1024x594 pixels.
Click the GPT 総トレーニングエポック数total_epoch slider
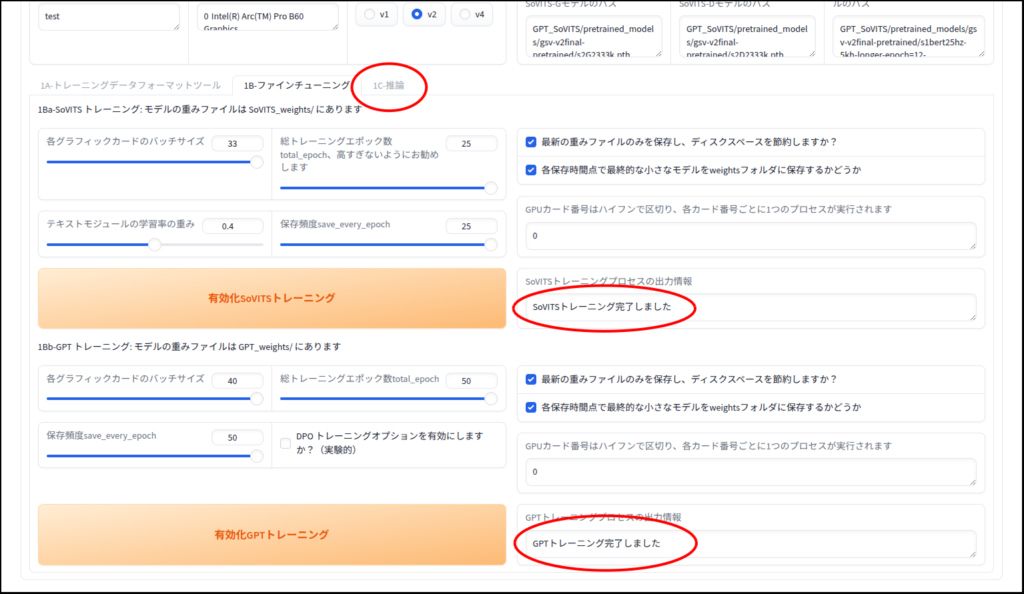(x=385, y=398)
